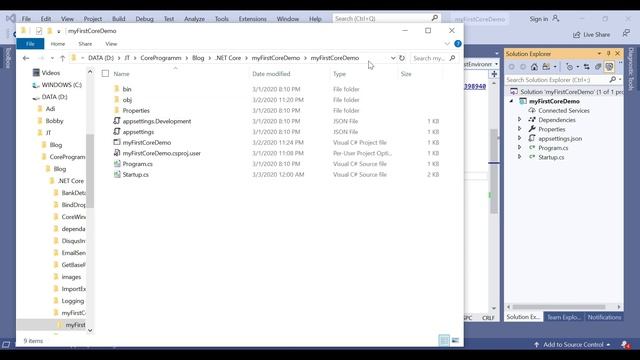This screenshot has width=640, height=360.
Task: Click the Sign in link
Action: pyautogui.click(x=539, y=19)
